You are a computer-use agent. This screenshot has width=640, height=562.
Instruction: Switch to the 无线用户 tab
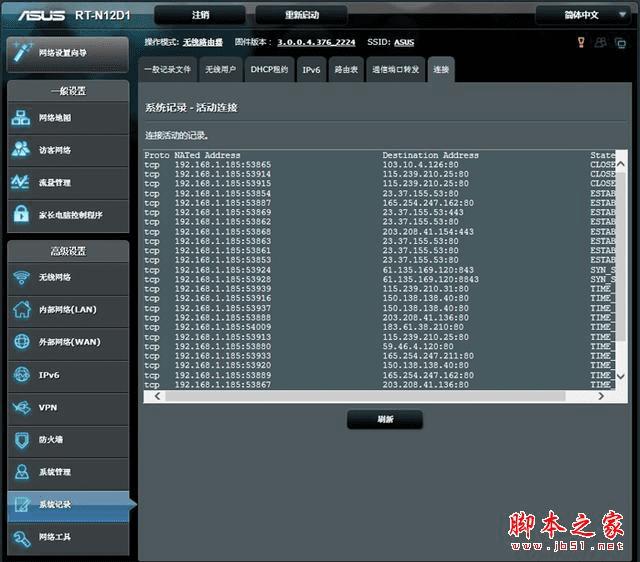220,70
